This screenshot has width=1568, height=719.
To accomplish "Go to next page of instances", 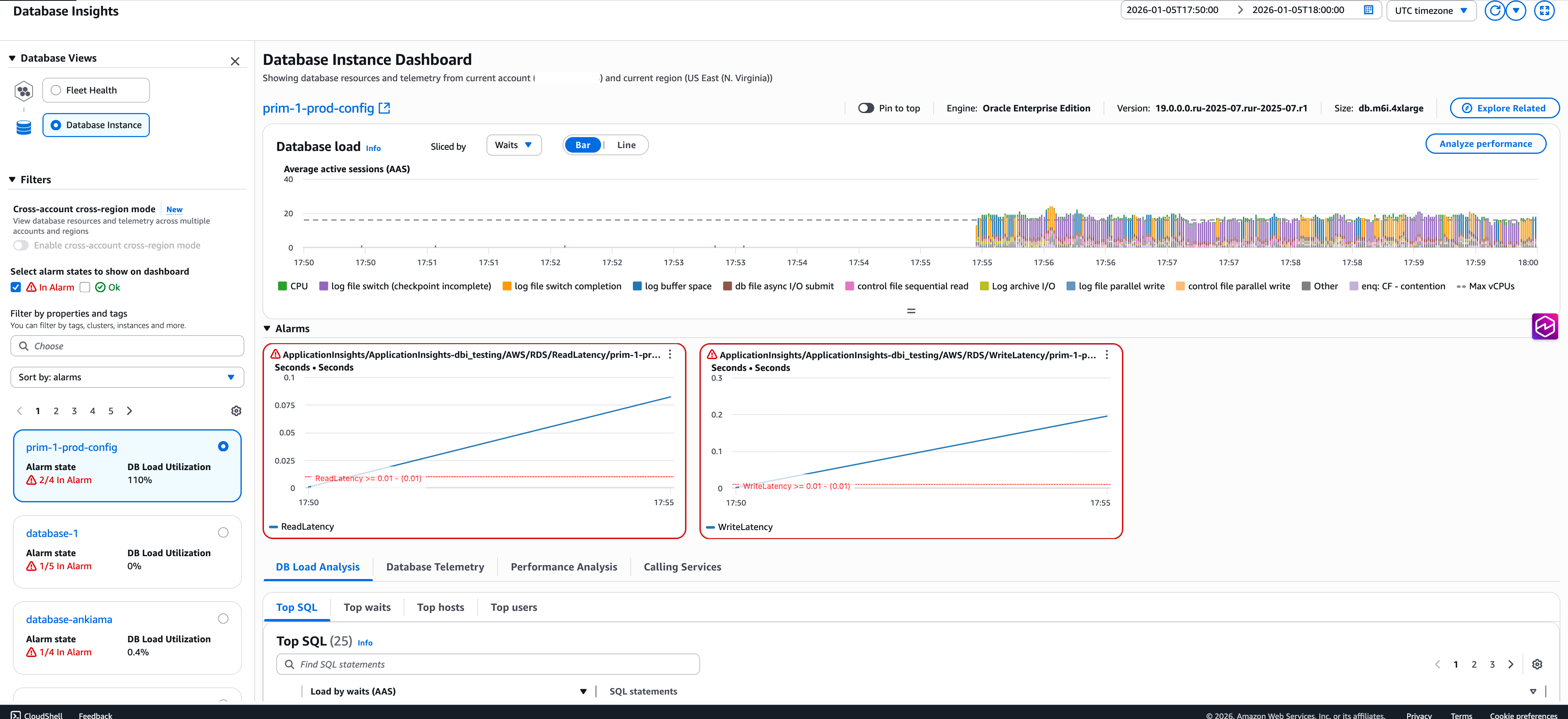I will click(x=129, y=411).
